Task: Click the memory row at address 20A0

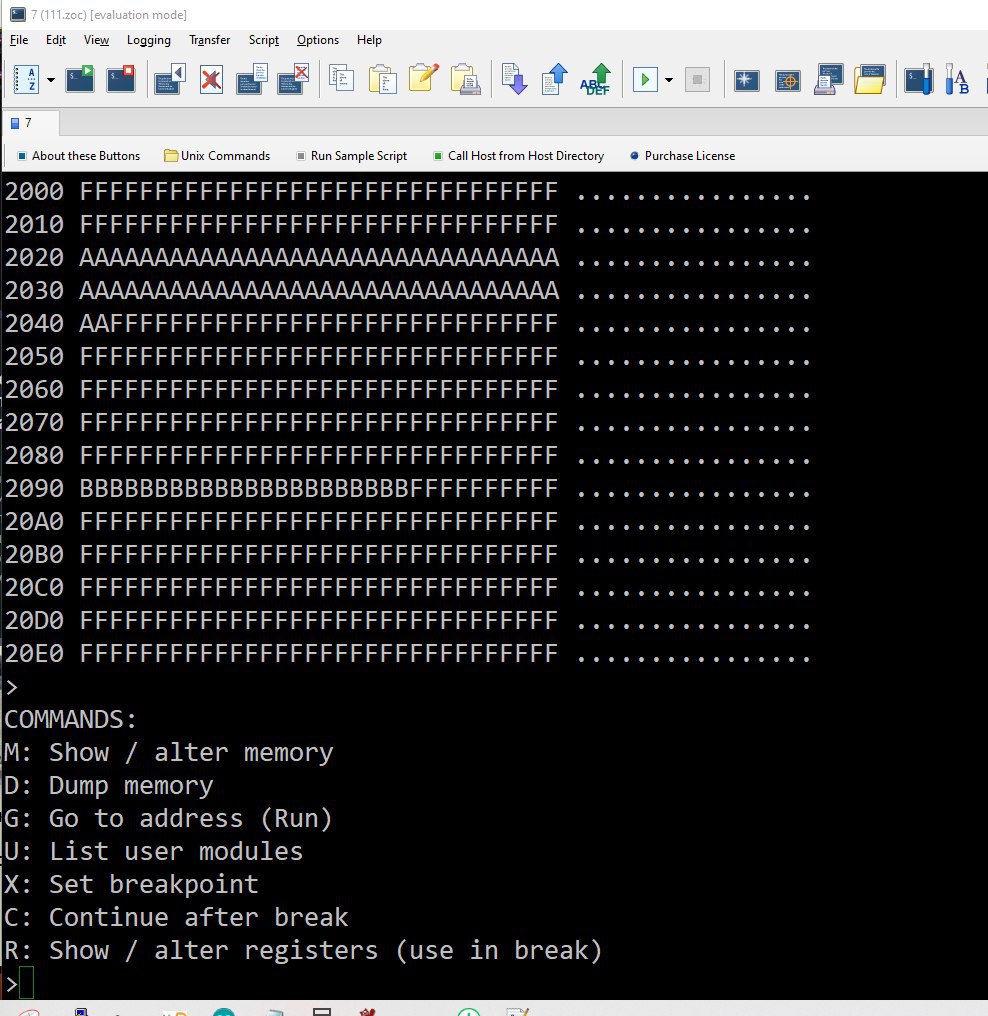Action: click(x=408, y=521)
